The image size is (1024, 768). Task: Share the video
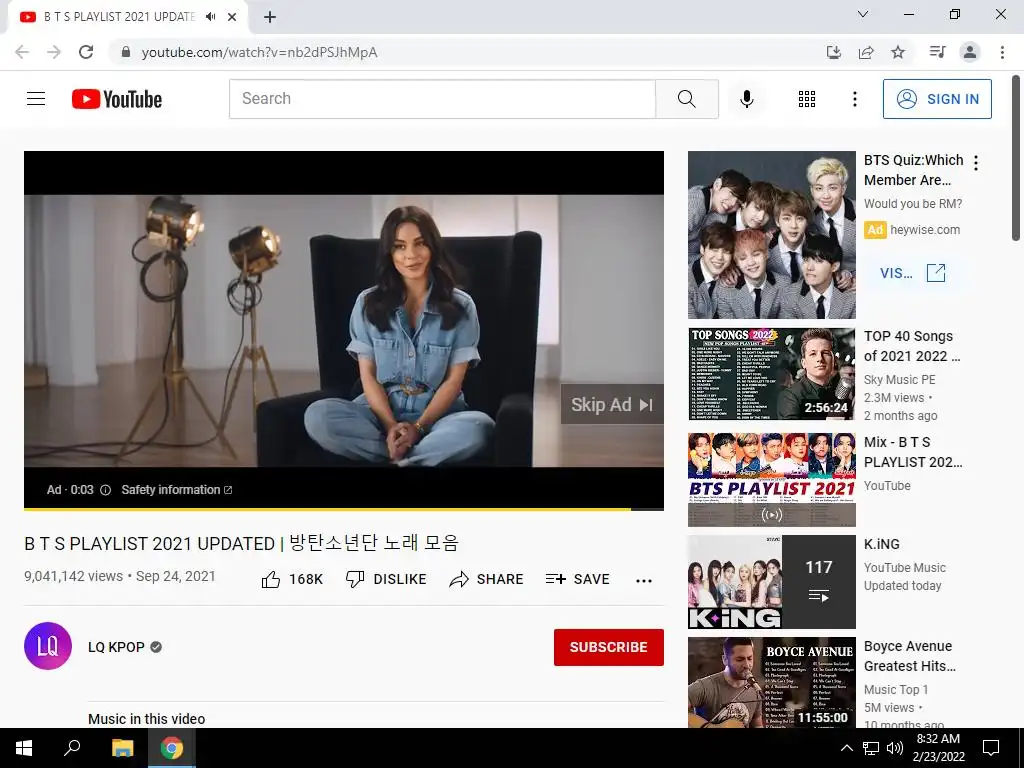coord(487,579)
